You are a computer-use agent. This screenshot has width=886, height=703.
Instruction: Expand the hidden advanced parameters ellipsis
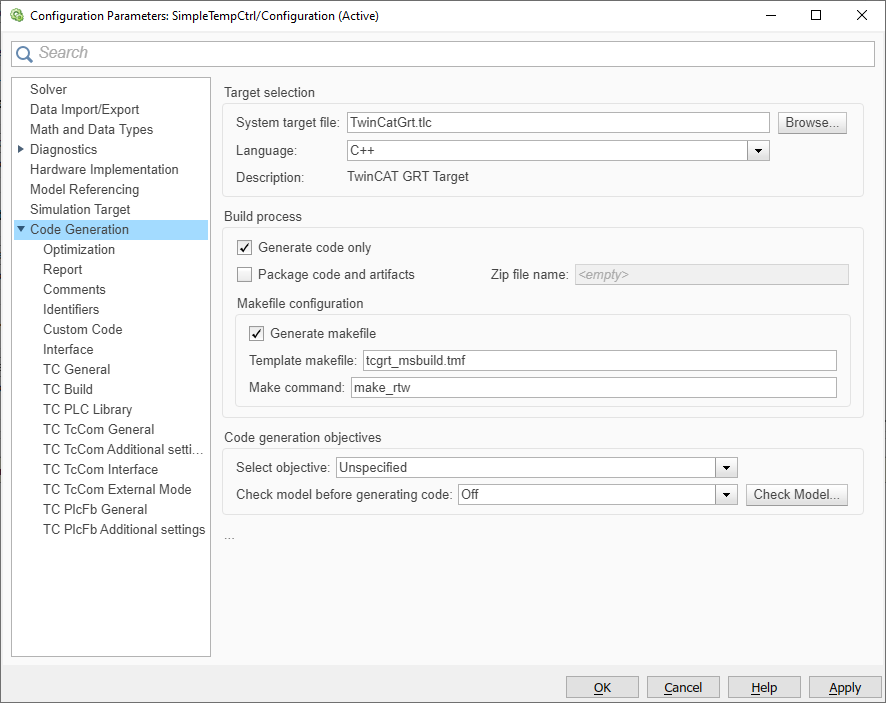(x=229, y=537)
